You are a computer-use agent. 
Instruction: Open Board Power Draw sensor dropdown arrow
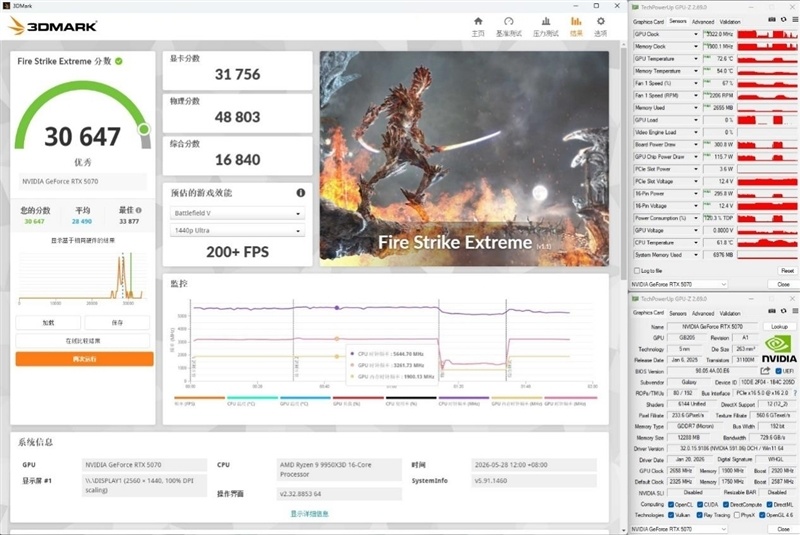click(695, 144)
